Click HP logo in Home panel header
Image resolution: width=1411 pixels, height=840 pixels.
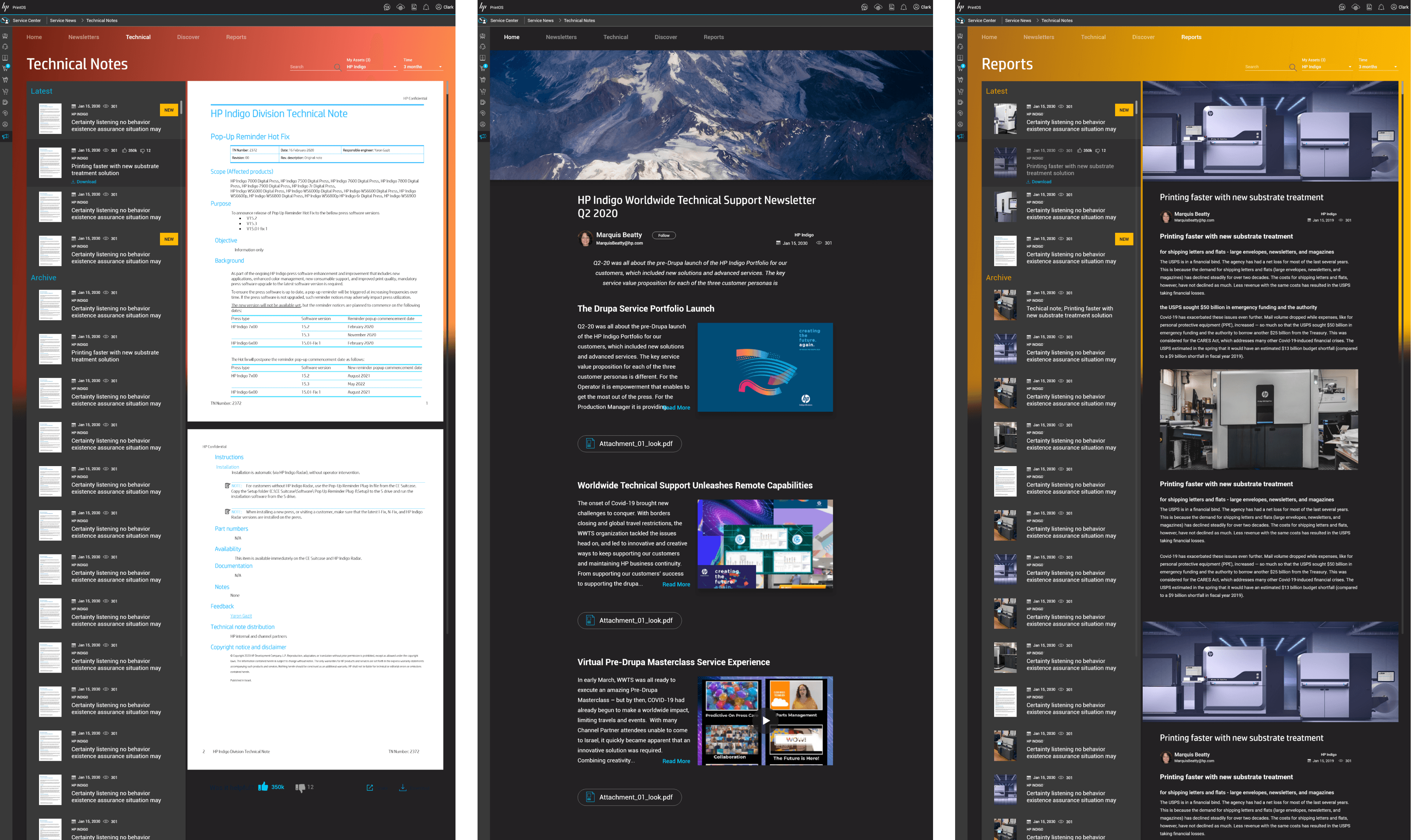coord(483,7)
